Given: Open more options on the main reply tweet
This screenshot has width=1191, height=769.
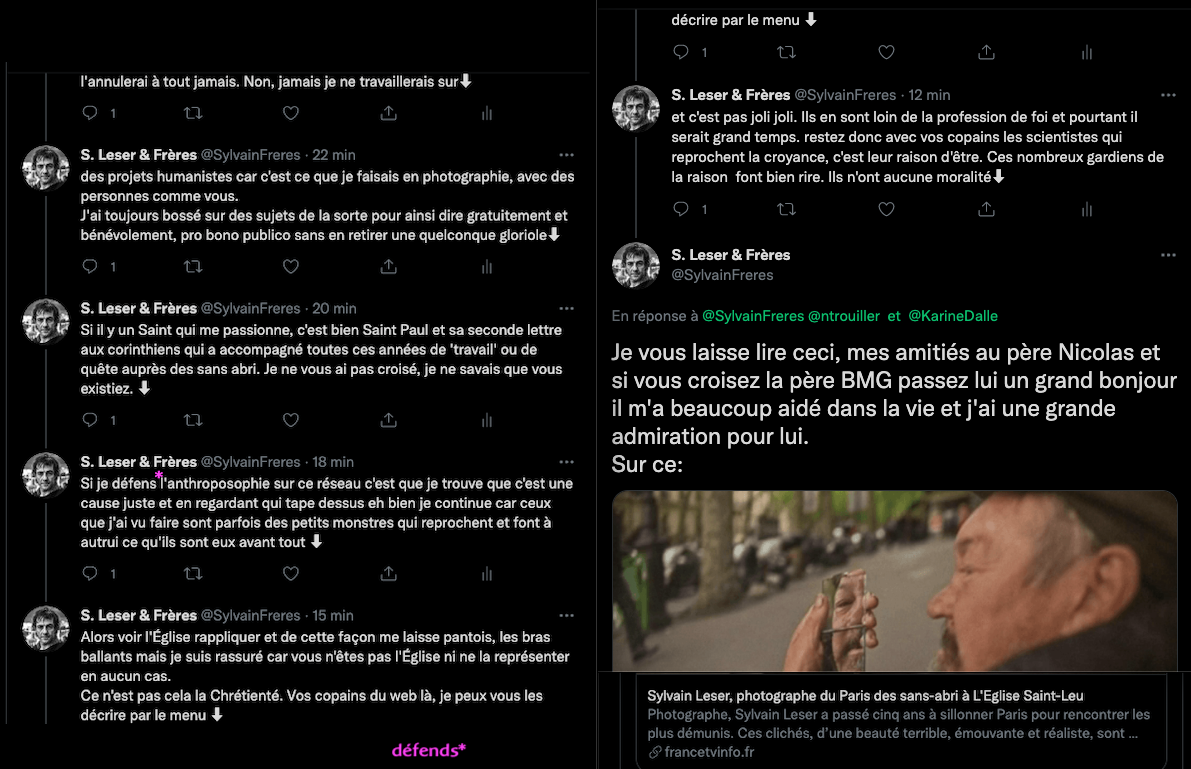Looking at the screenshot, I should click(1168, 255).
